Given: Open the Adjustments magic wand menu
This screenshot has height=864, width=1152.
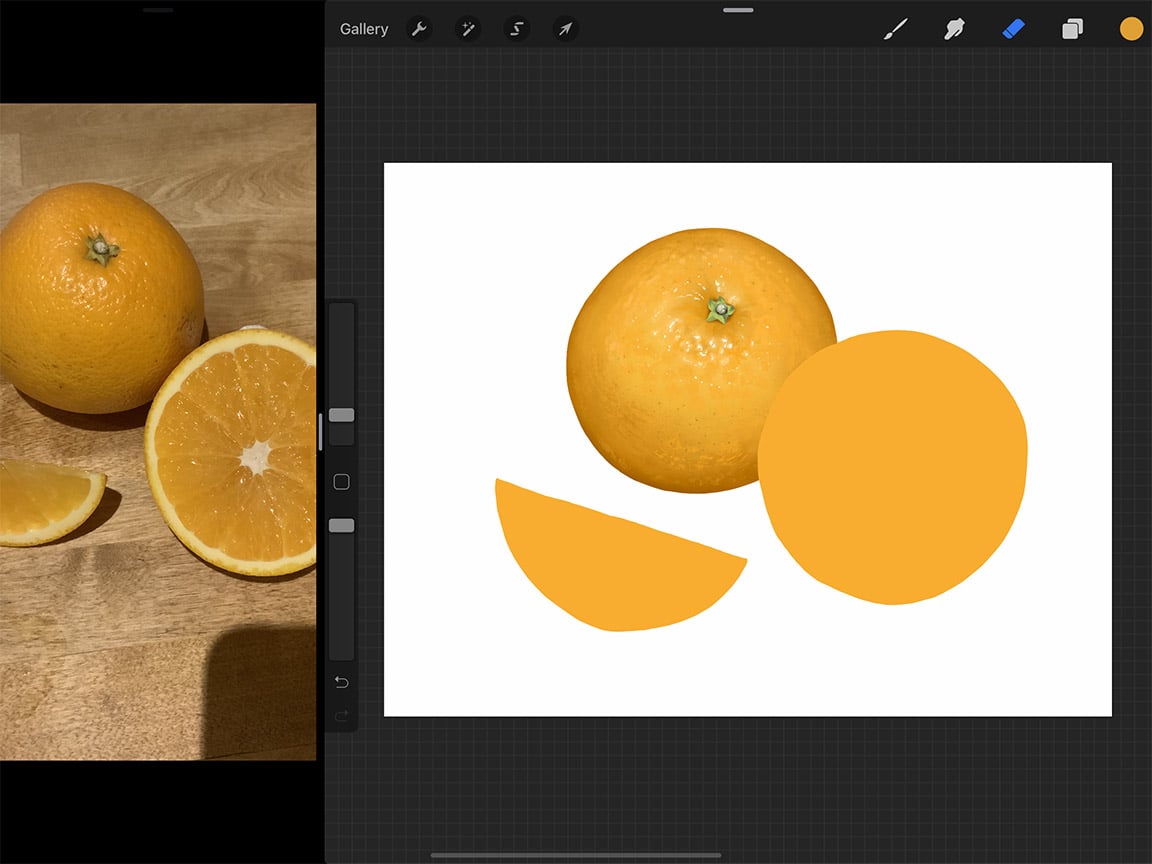Looking at the screenshot, I should click(467, 29).
